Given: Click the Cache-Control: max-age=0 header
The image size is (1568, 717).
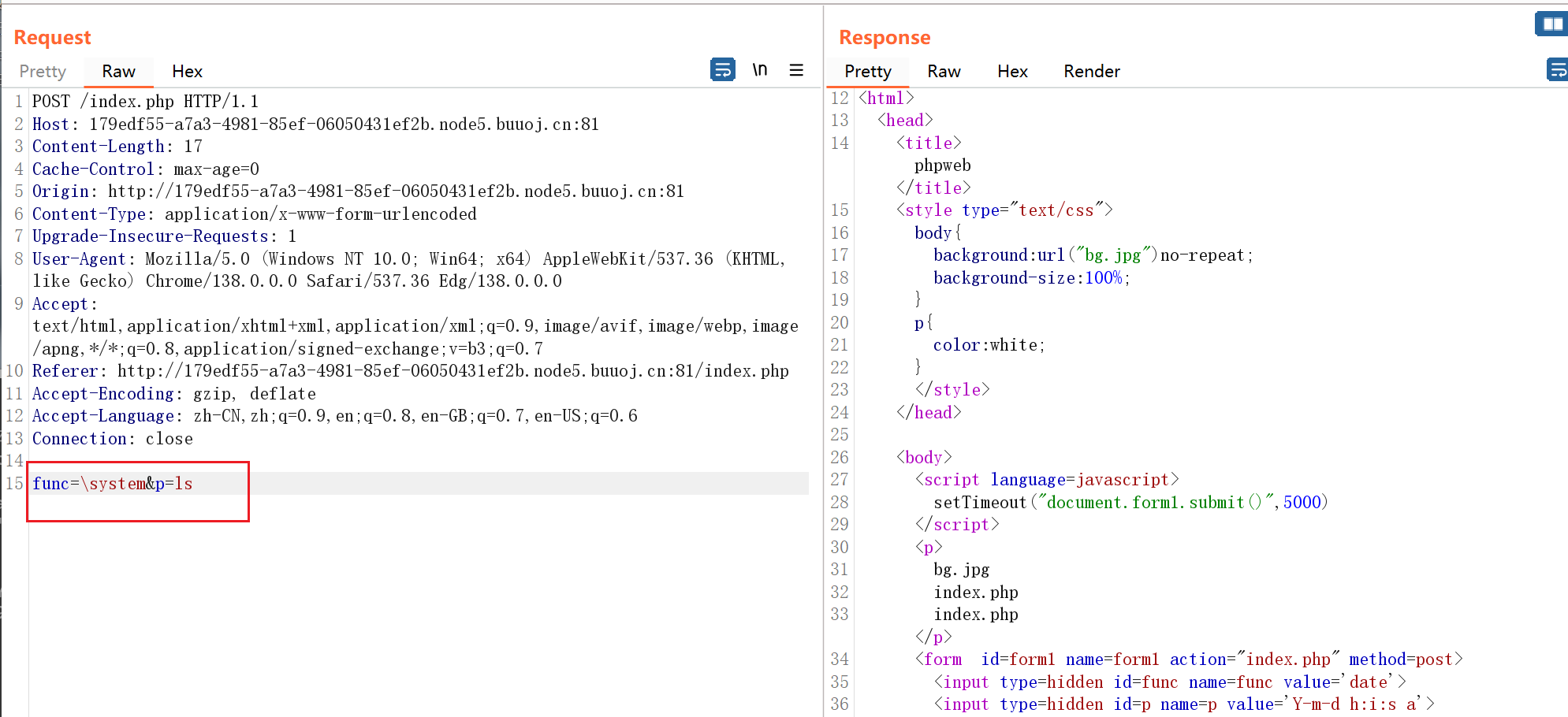Looking at the screenshot, I should point(145,169).
